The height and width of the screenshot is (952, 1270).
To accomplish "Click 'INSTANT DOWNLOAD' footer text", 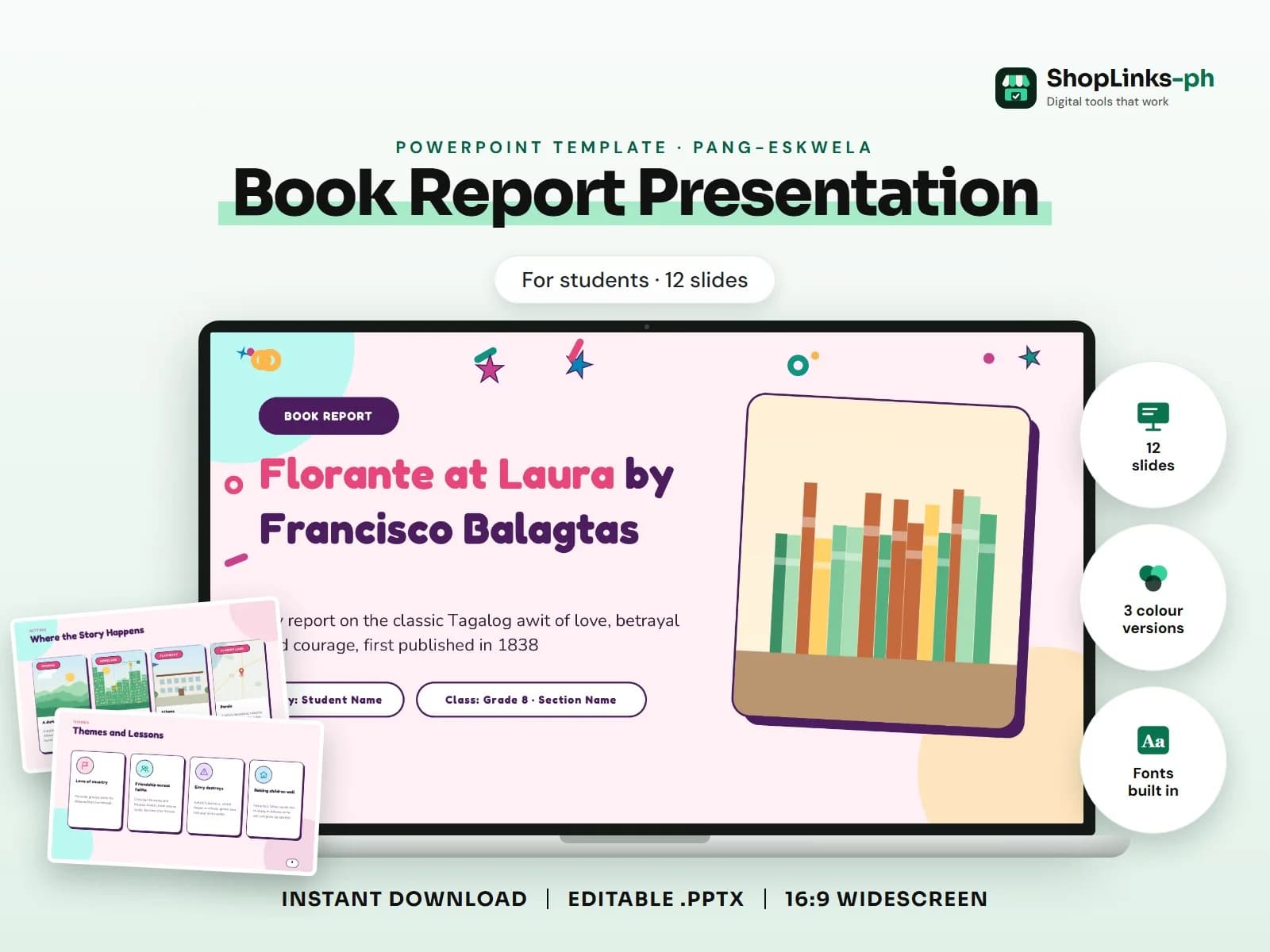I will tap(404, 899).
